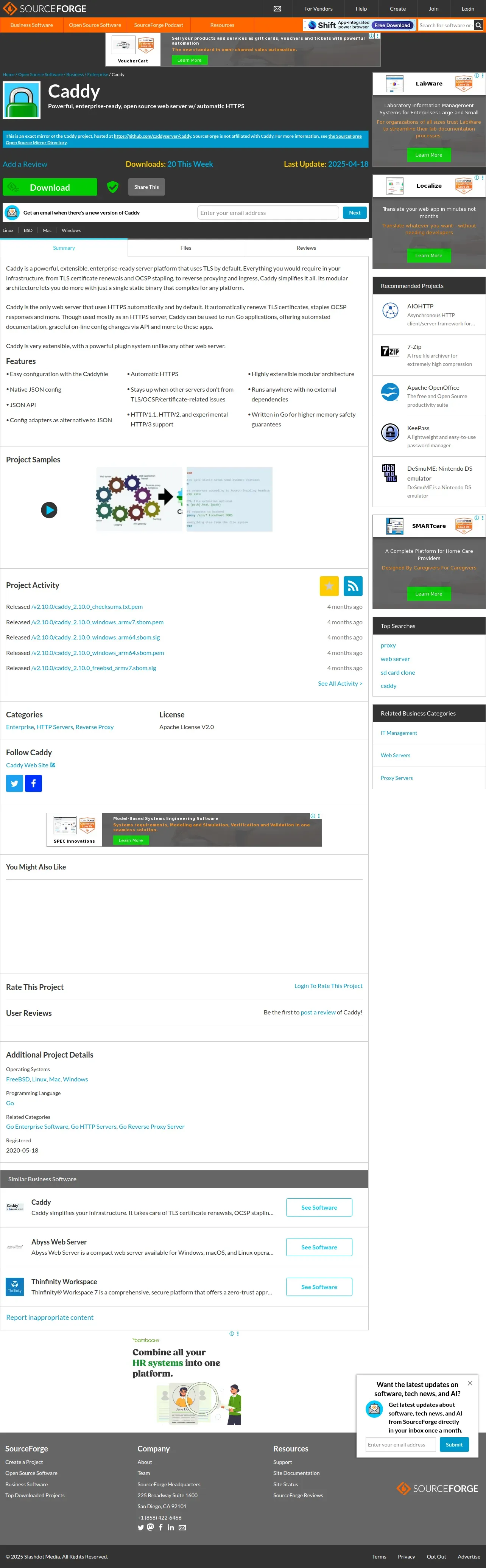The height and width of the screenshot is (1568, 486).
Task: Click the search magnifier icon
Action: point(478,25)
